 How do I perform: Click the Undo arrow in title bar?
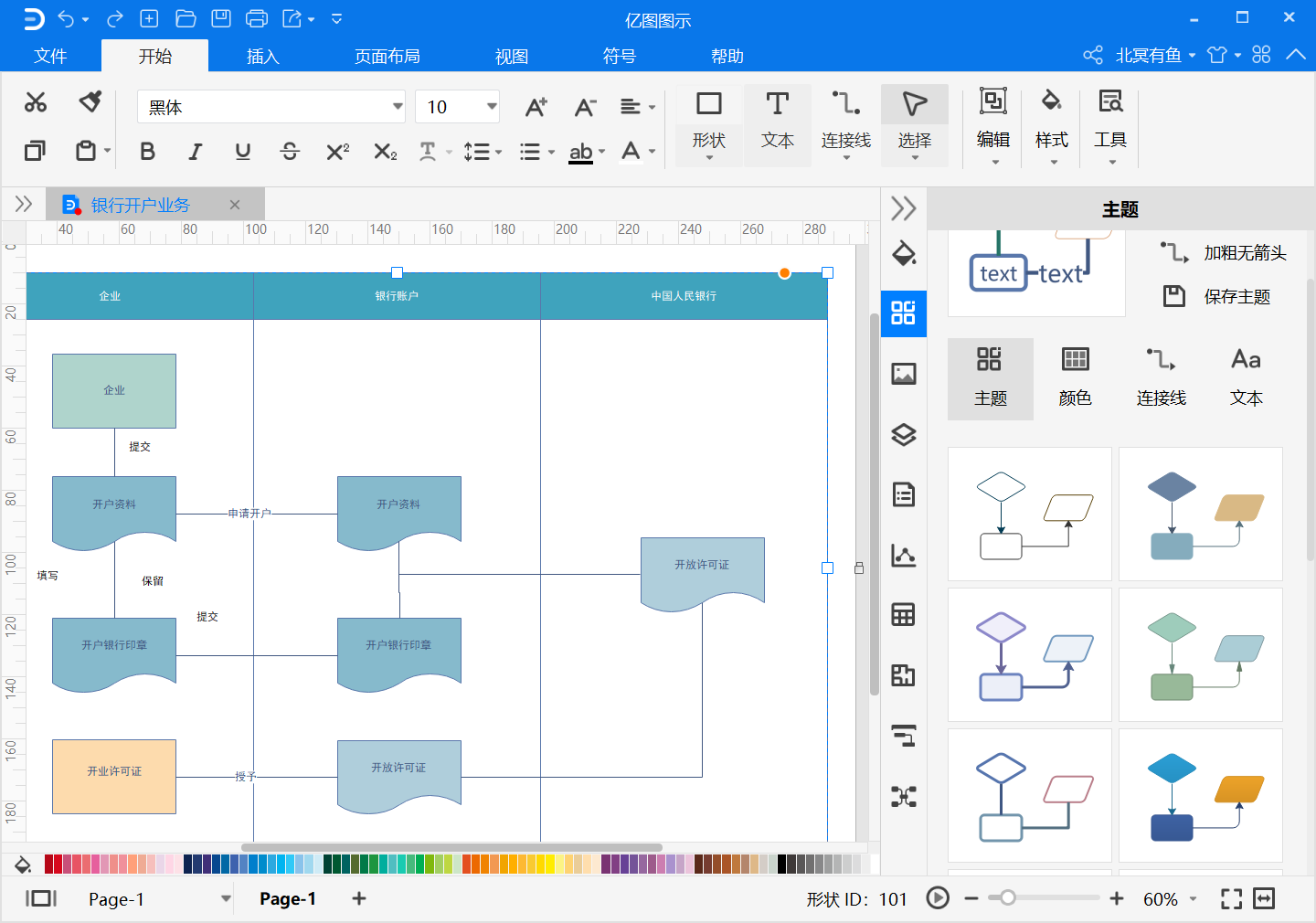tap(66, 18)
